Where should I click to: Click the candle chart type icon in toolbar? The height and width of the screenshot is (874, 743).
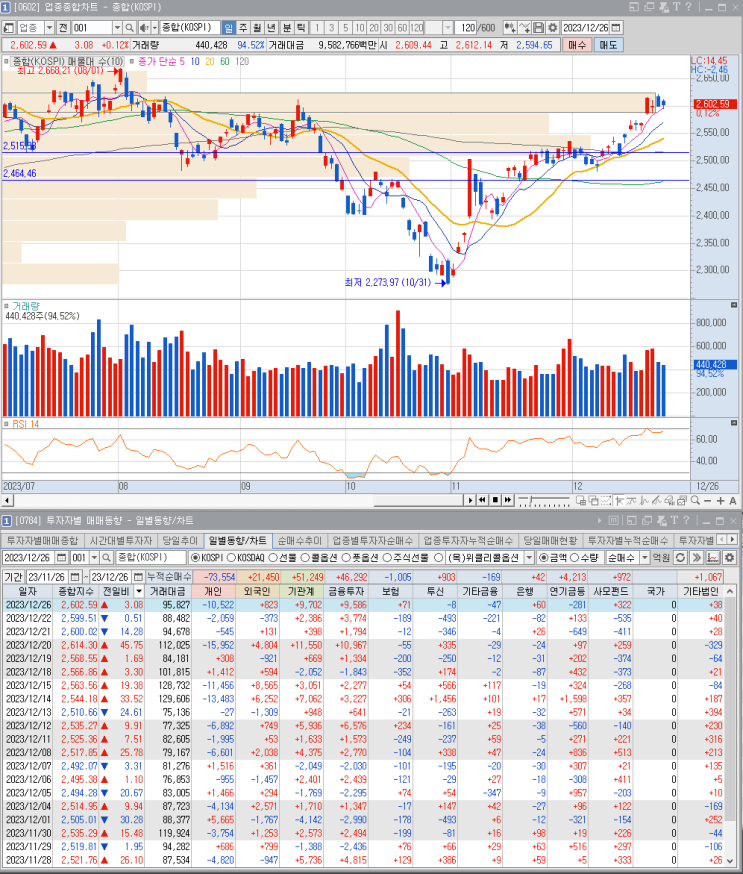click(x=509, y=27)
